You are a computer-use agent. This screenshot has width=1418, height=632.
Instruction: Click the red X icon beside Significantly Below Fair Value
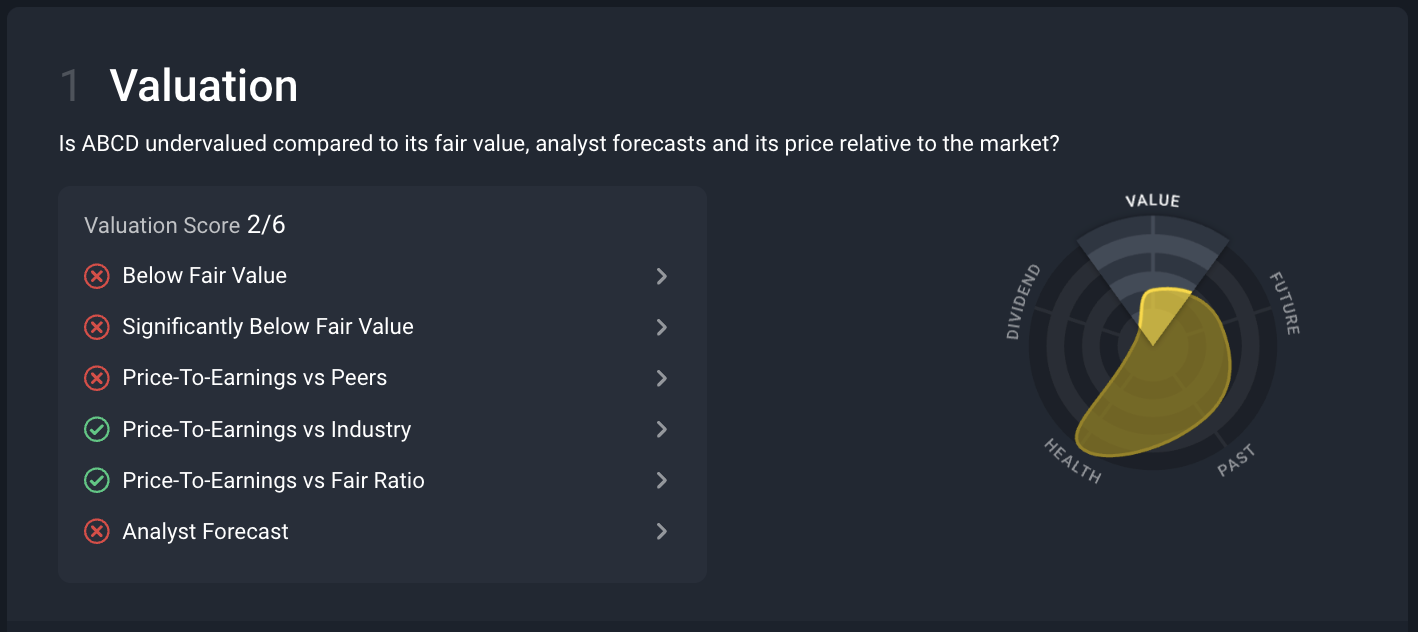coord(97,327)
